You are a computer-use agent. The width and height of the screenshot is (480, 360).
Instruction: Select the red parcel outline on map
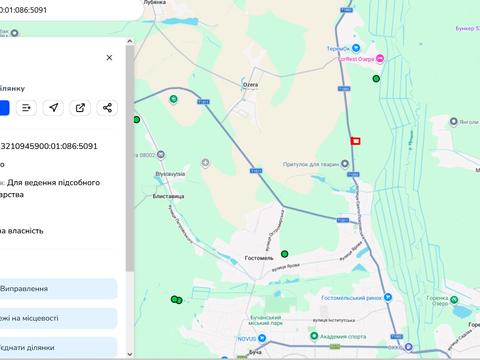356,141
